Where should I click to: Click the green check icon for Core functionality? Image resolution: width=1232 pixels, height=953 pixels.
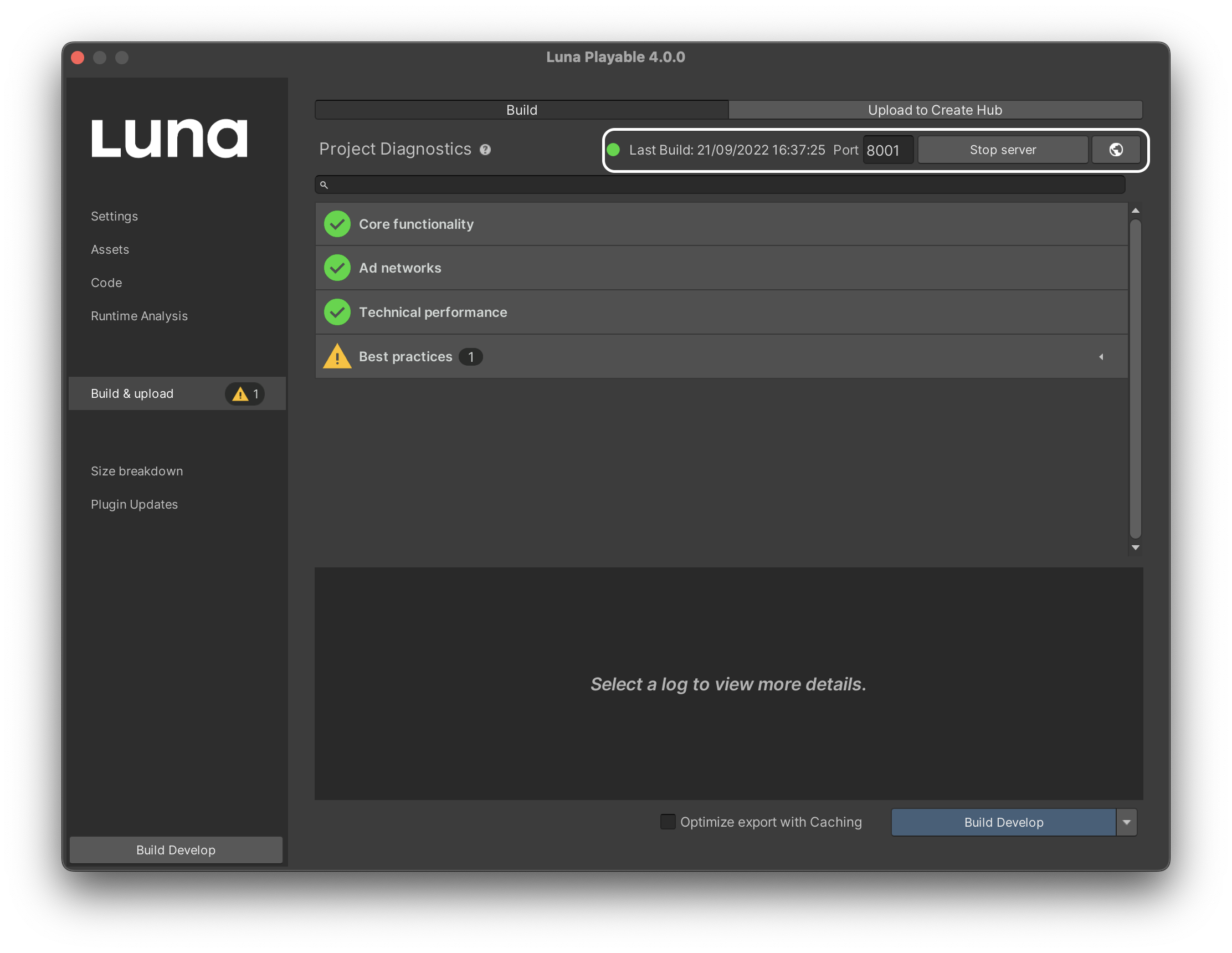(337, 224)
